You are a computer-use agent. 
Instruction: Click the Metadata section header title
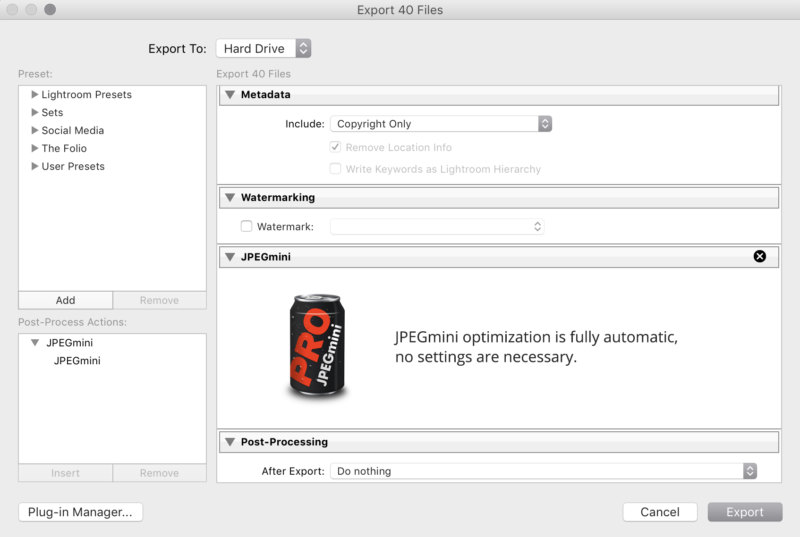pyautogui.click(x=265, y=94)
